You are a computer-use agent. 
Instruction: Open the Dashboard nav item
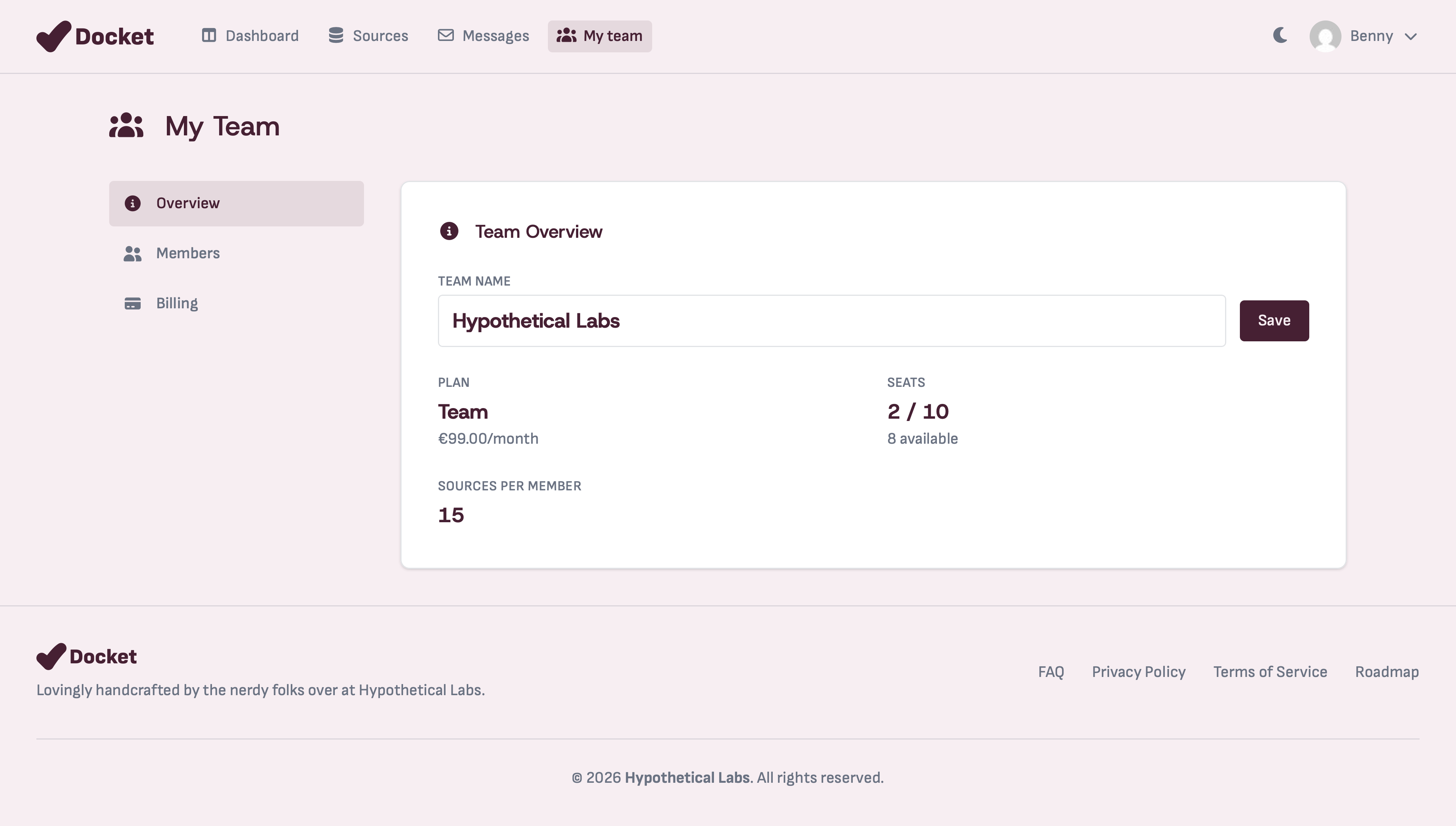pyautogui.click(x=250, y=36)
